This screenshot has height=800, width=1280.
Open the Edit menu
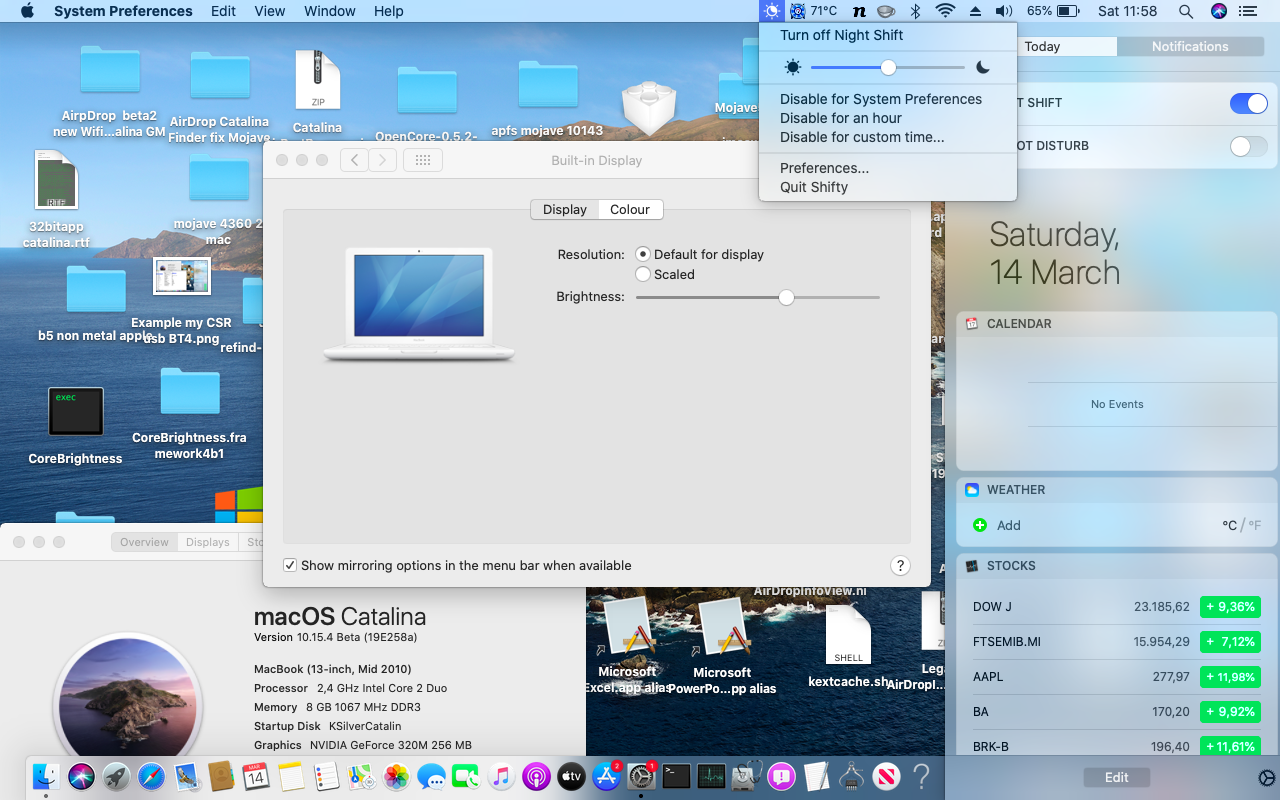point(224,11)
